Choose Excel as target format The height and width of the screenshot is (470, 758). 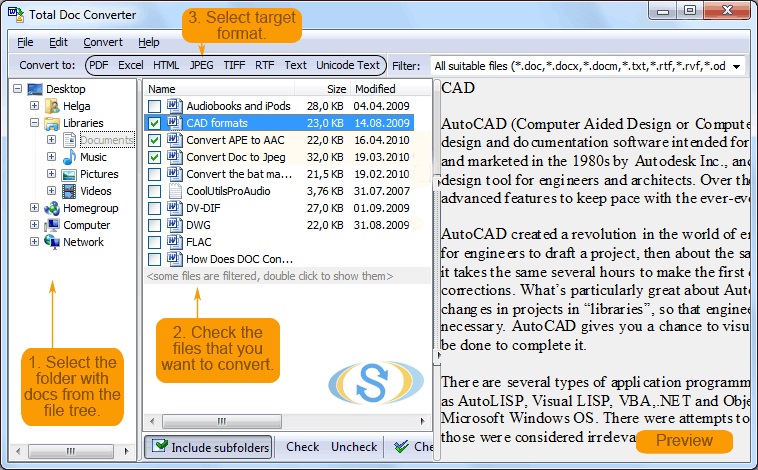tap(131, 65)
